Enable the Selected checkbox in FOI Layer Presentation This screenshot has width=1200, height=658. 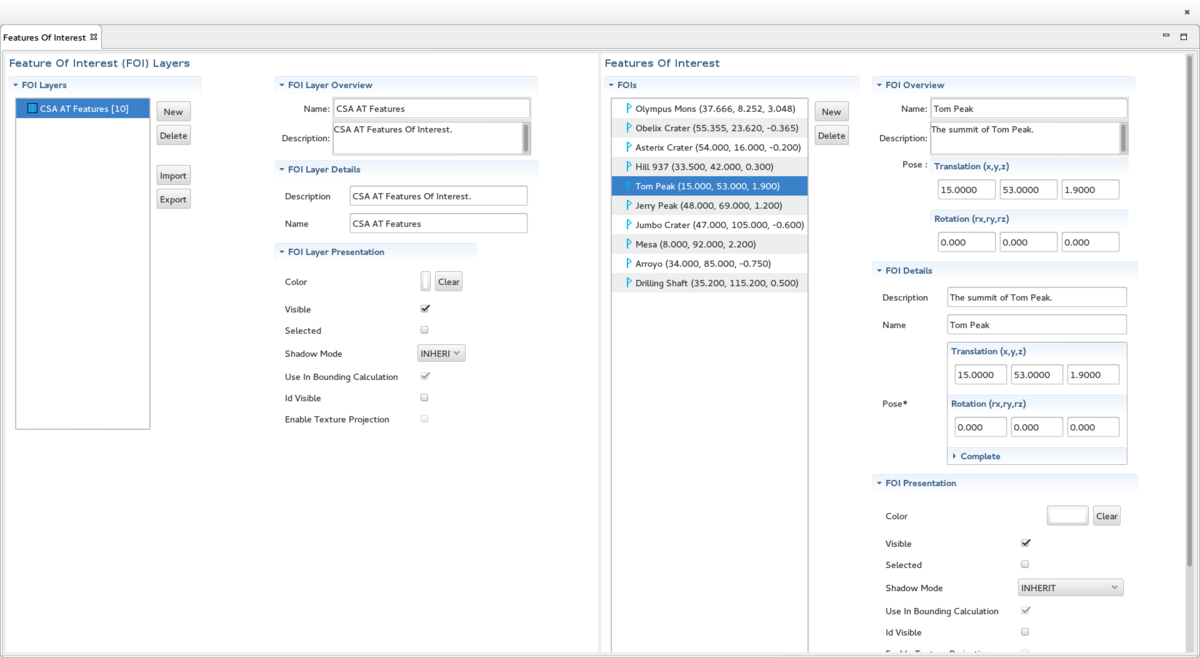tap(424, 330)
